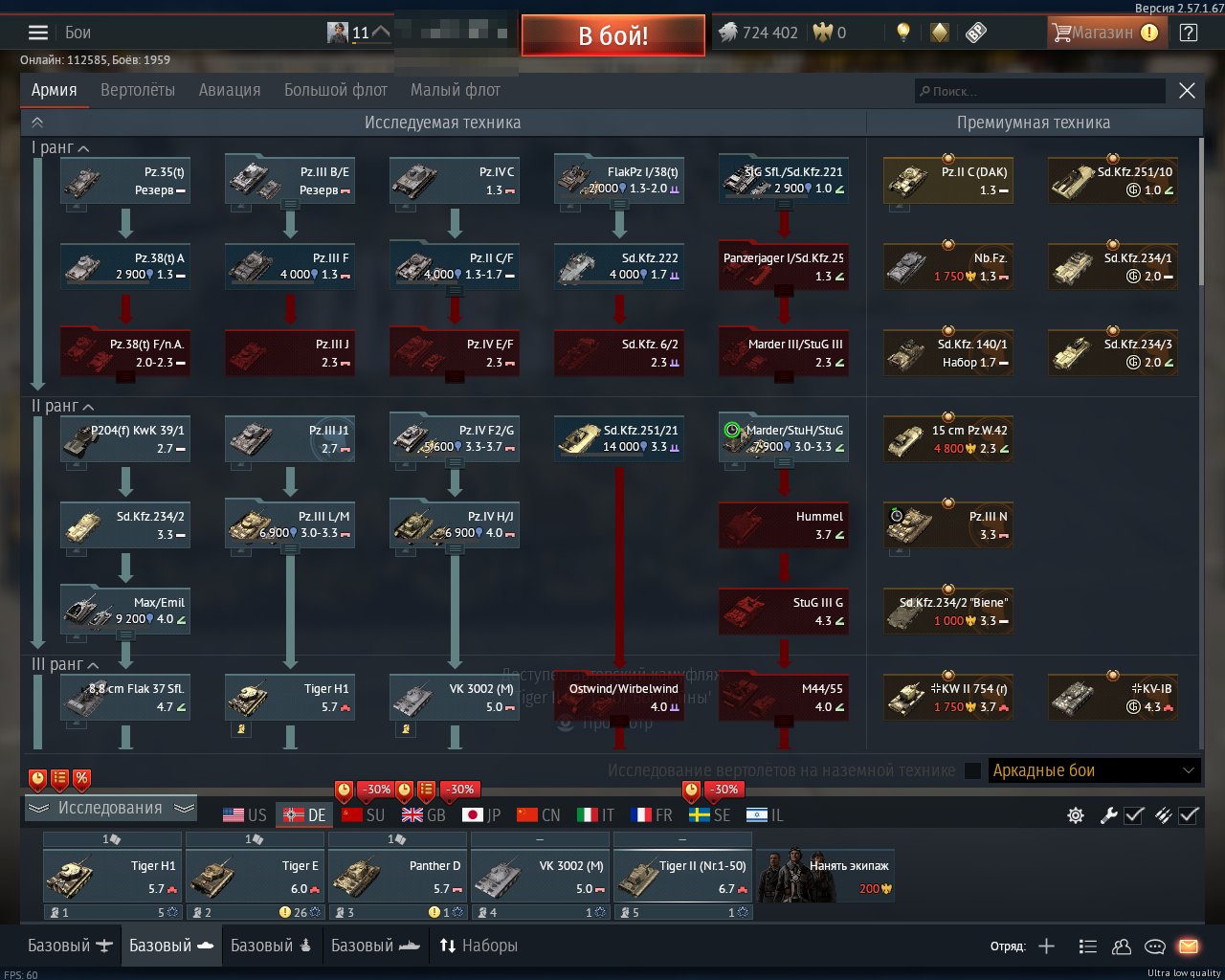The width and height of the screenshot is (1225, 980).
Task: Open the Наборы presets button
Action: click(479, 946)
